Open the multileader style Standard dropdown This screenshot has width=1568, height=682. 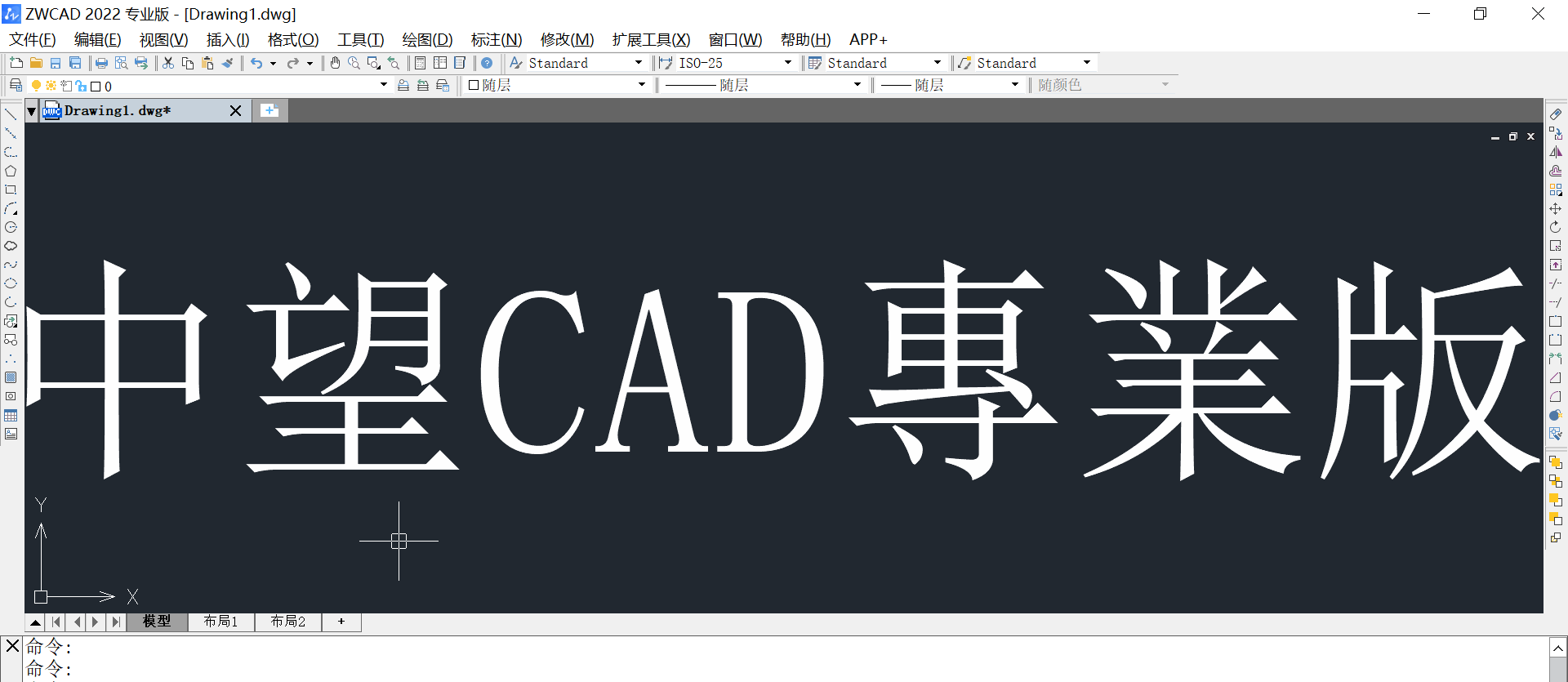pyautogui.click(x=1087, y=63)
